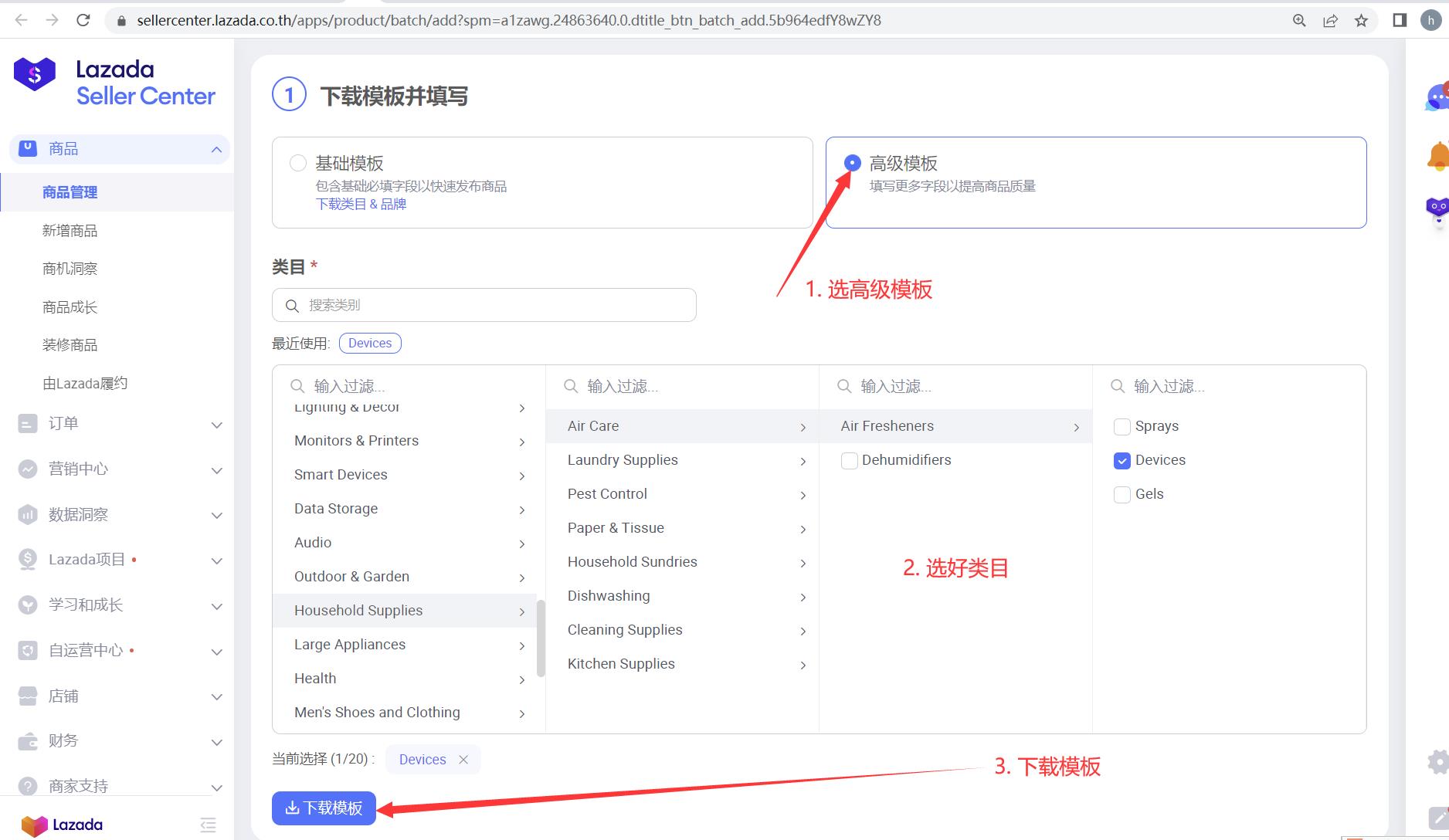Expand the 财务 section chevron
Image resolution: width=1449 pixels, height=840 pixels.
coord(217,743)
